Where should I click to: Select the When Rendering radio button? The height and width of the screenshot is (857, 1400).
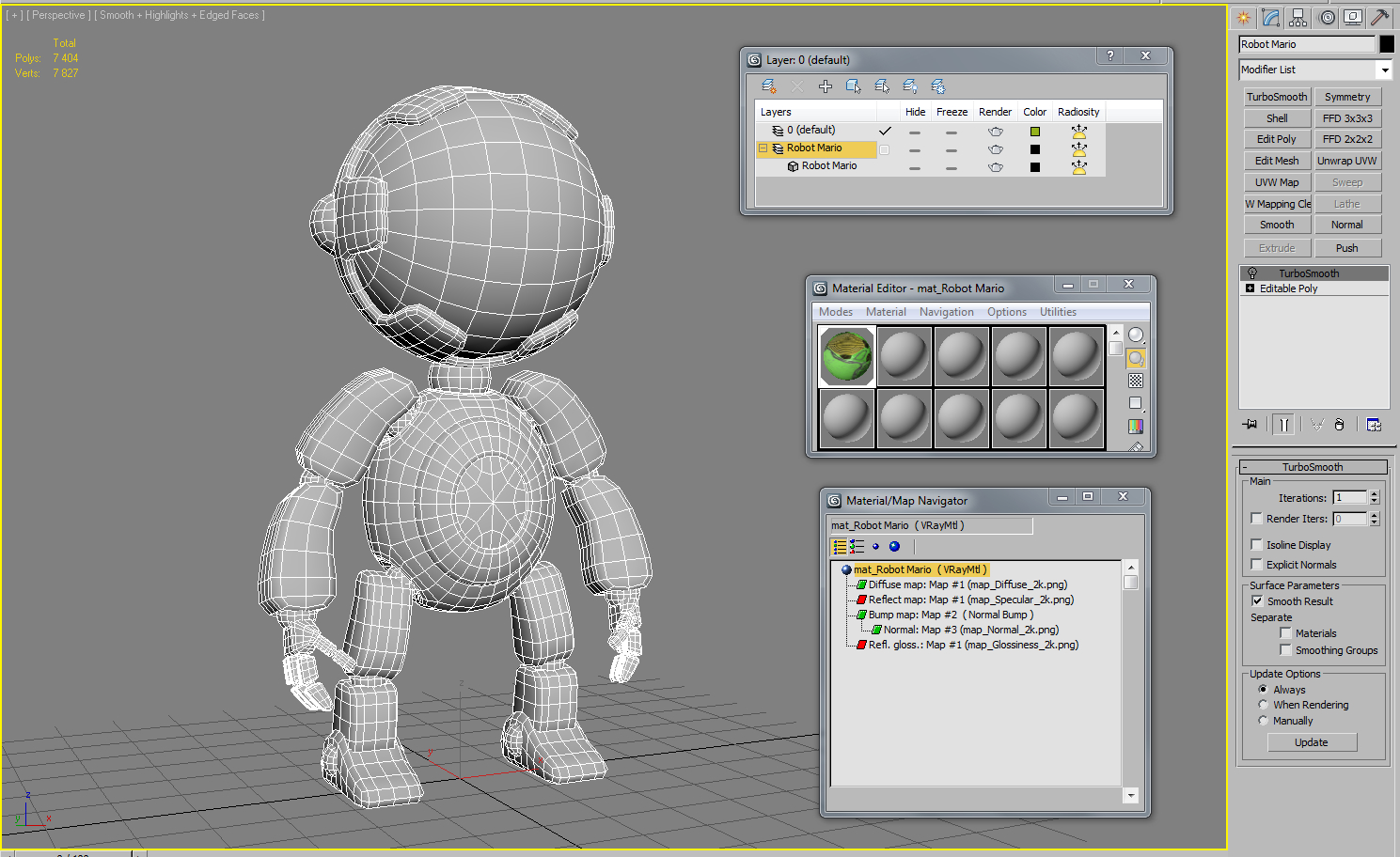[x=1263, y=705]
